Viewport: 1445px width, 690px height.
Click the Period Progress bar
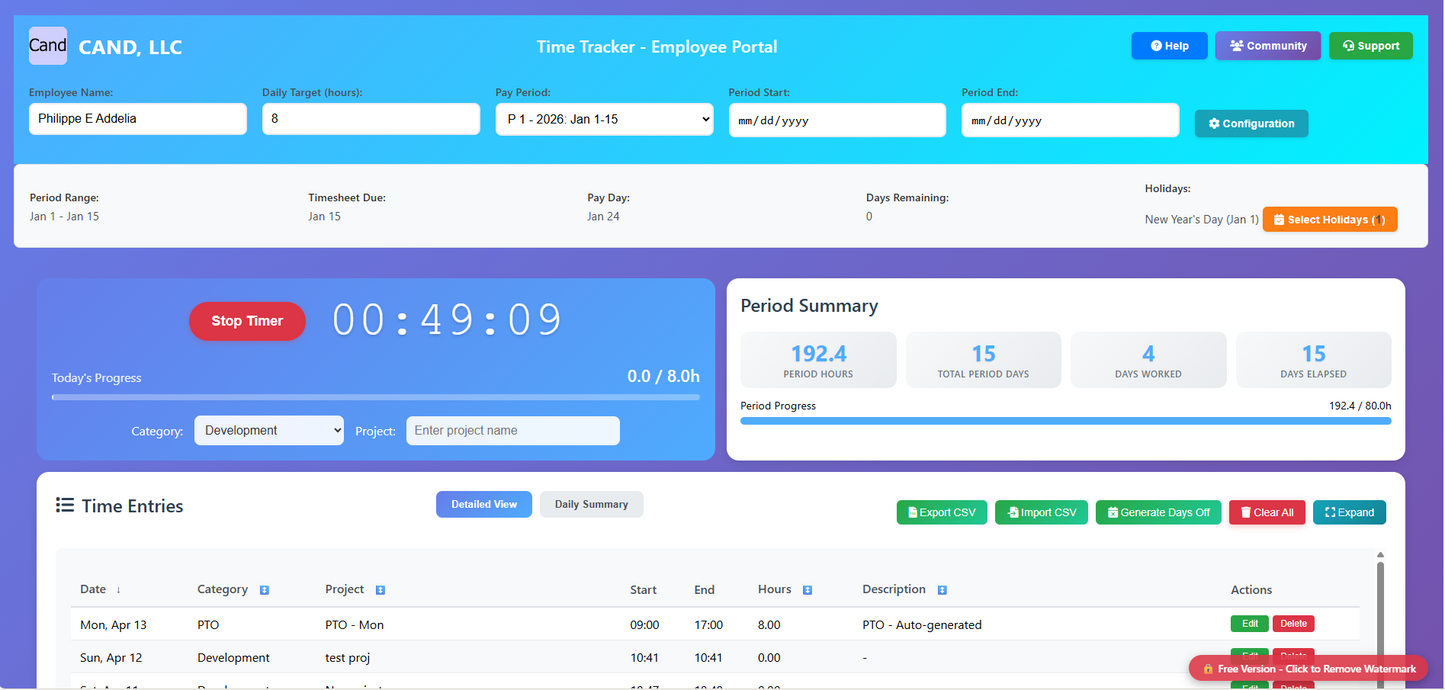[x=1066, y=421]
